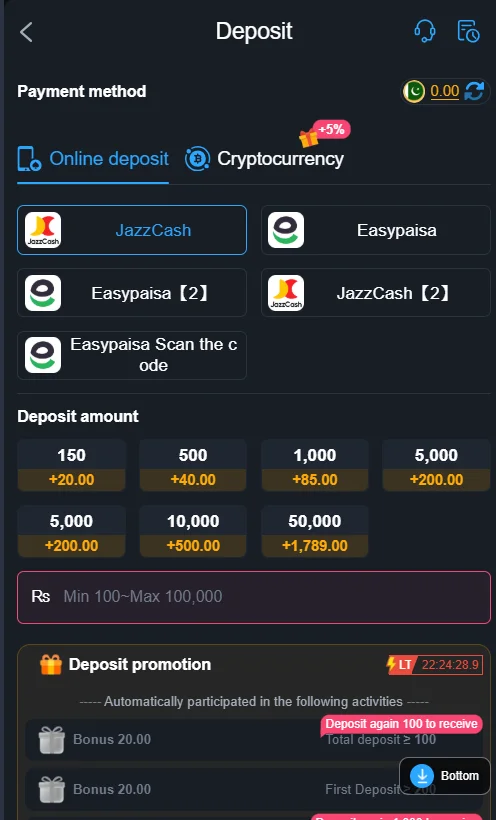Go back using the left arrow icon
496x820 pixels.
26,32
